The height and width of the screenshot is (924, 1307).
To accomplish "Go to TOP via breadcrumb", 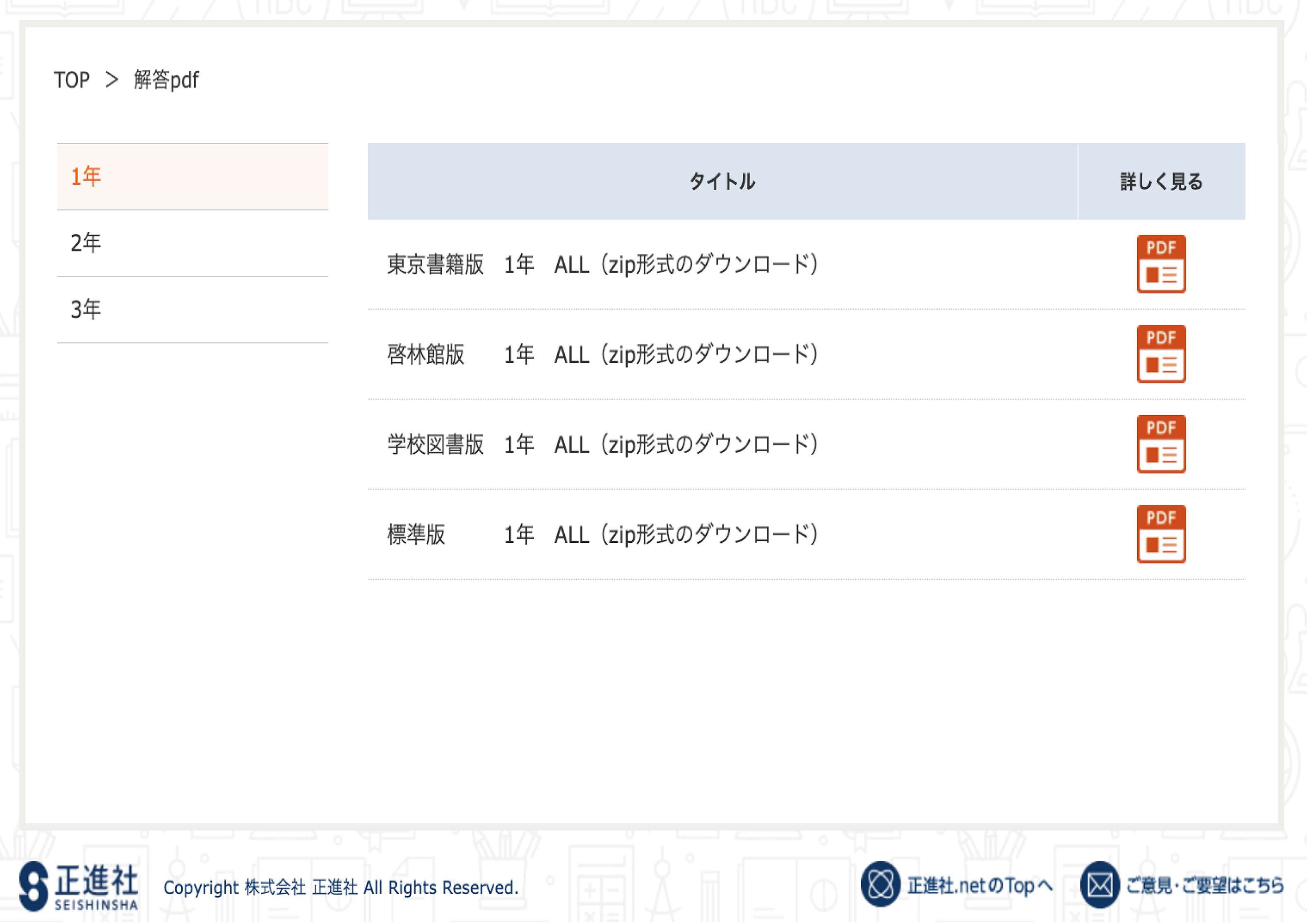I will 72,80.
